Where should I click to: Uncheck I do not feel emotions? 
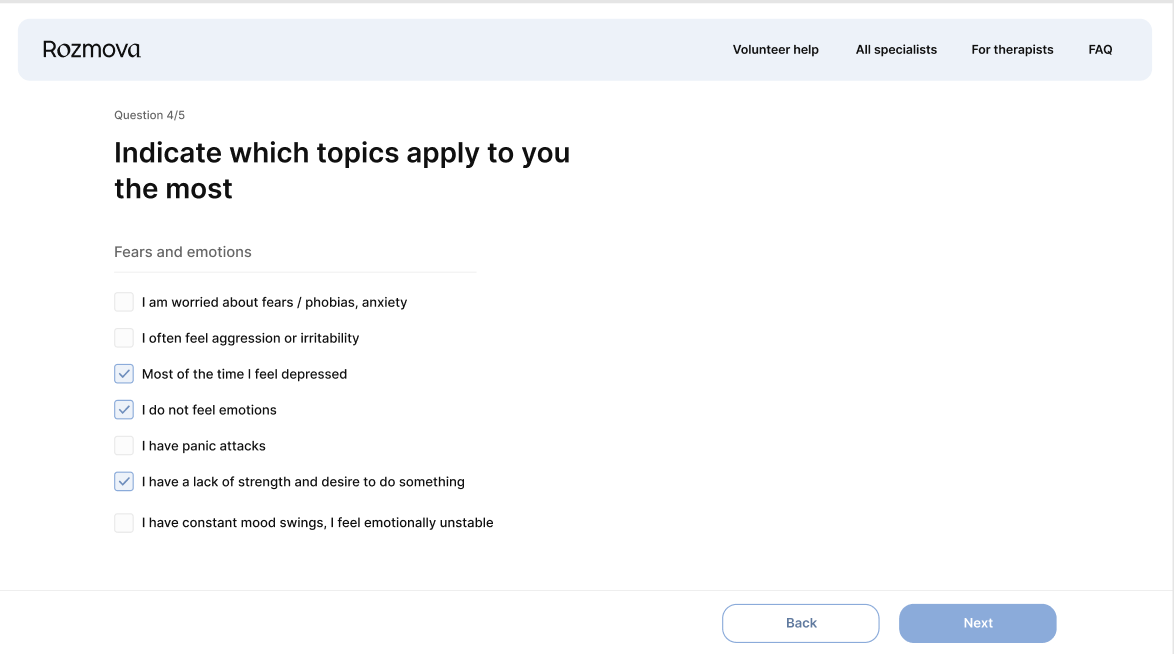pos(124,410)
